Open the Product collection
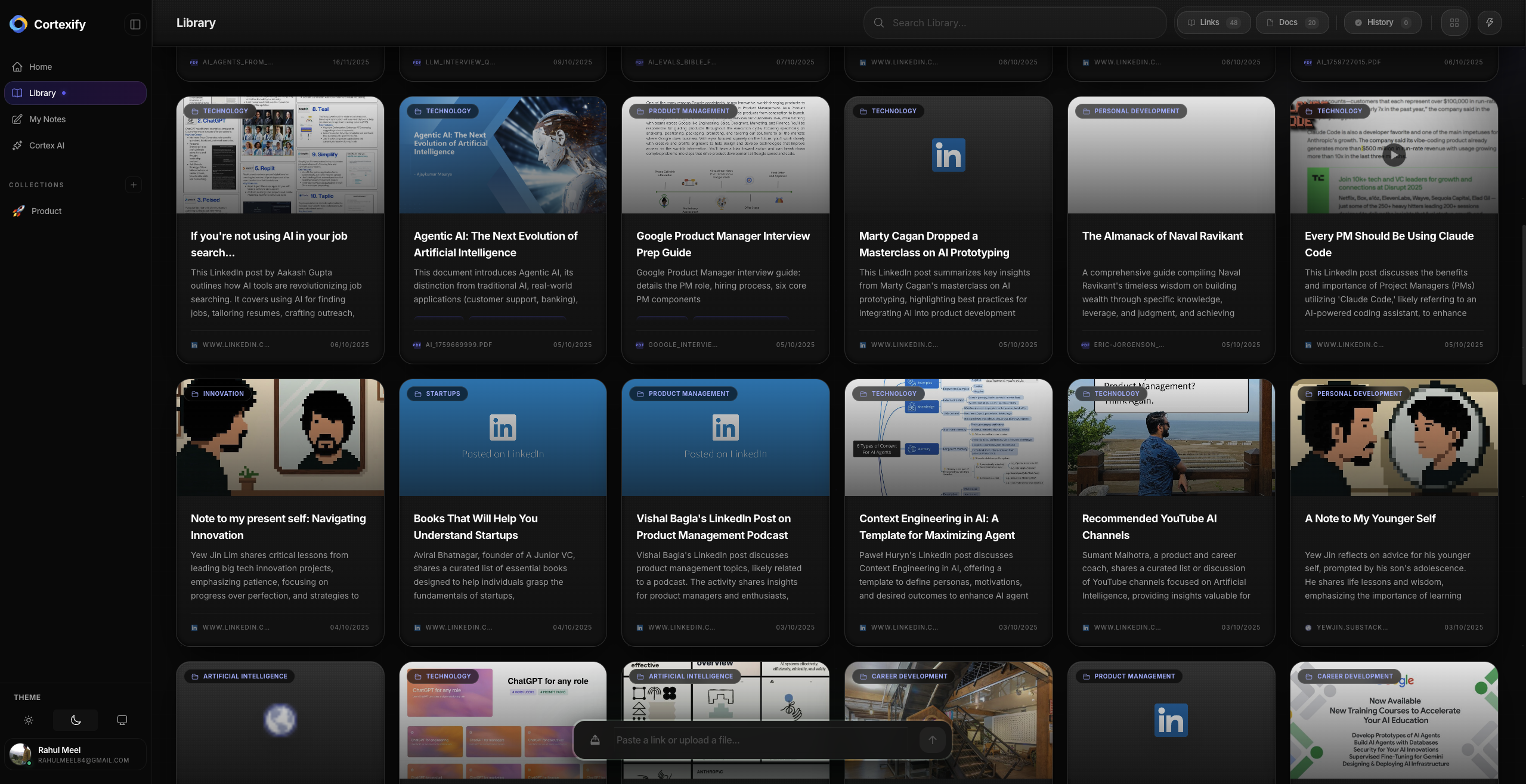Screen dimensions: 1526x784 75,211
